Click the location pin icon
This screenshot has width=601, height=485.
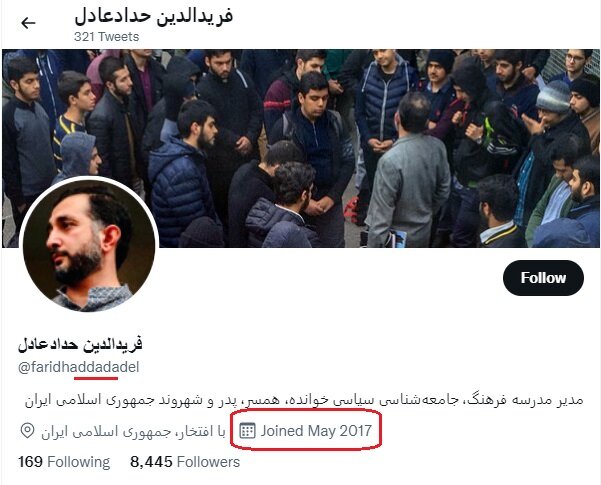point(27,431)
